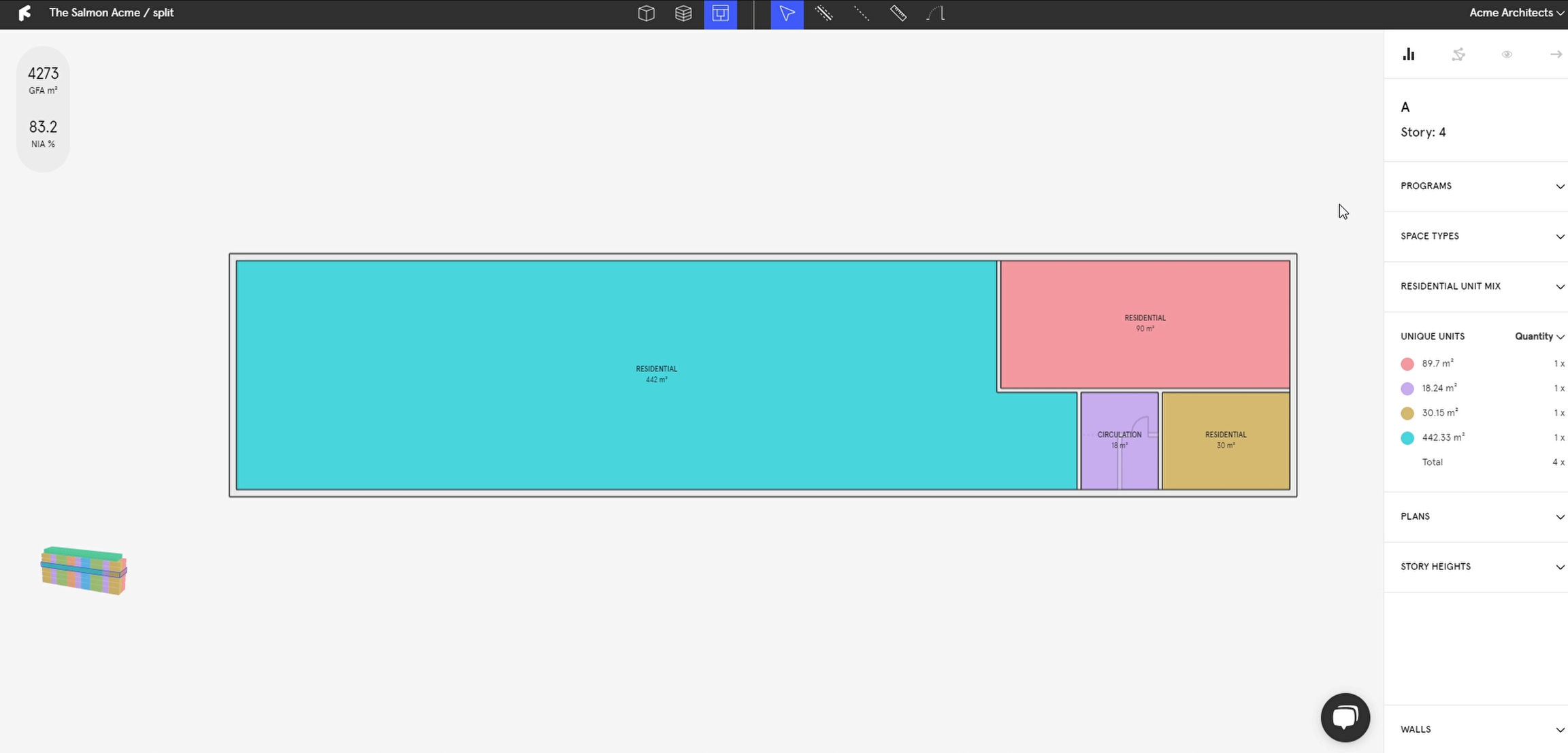The image size is (1568, 753).
Task: Collapse side panel with arrow icon
Action: pos(1556,54)
